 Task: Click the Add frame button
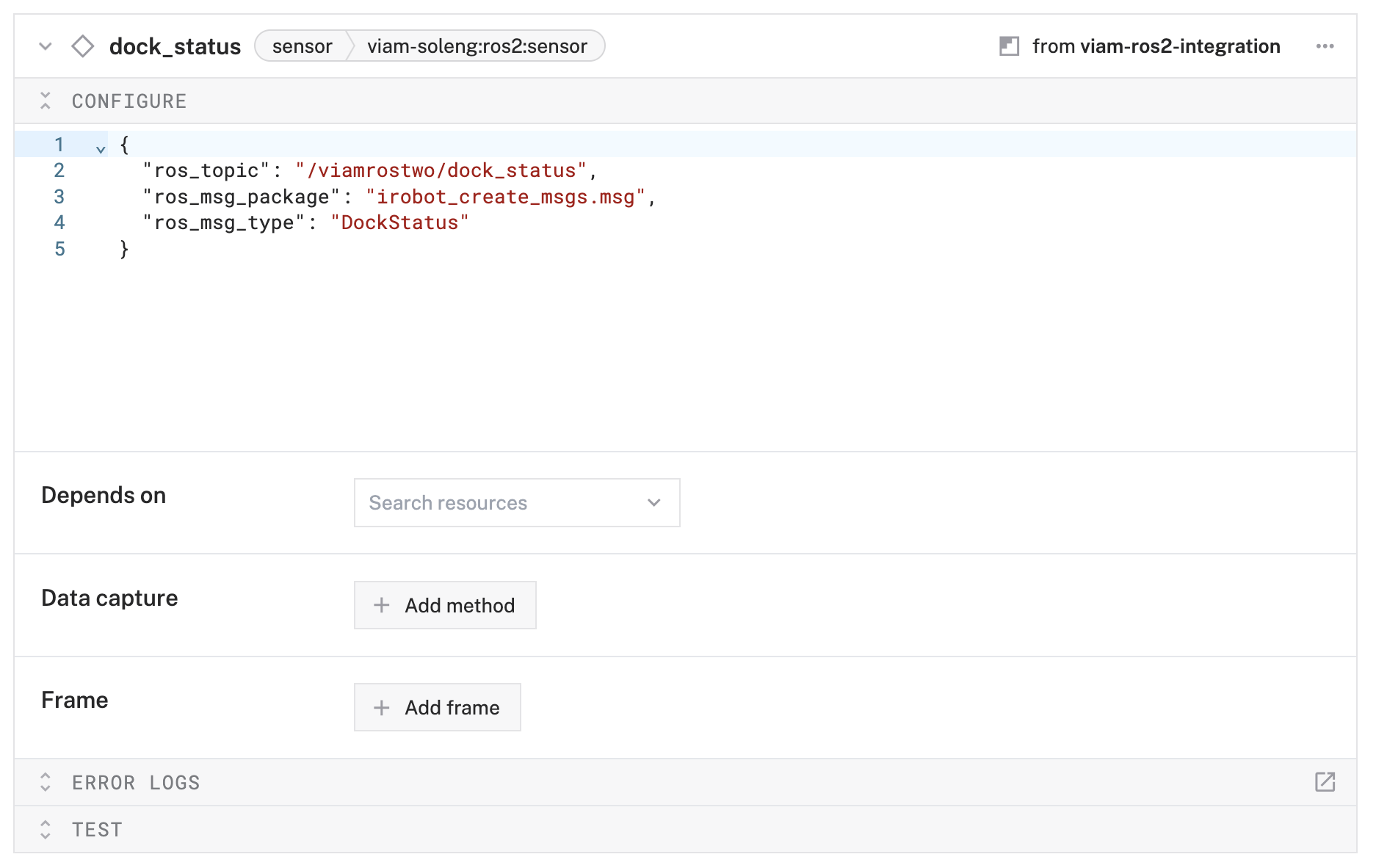438,707
